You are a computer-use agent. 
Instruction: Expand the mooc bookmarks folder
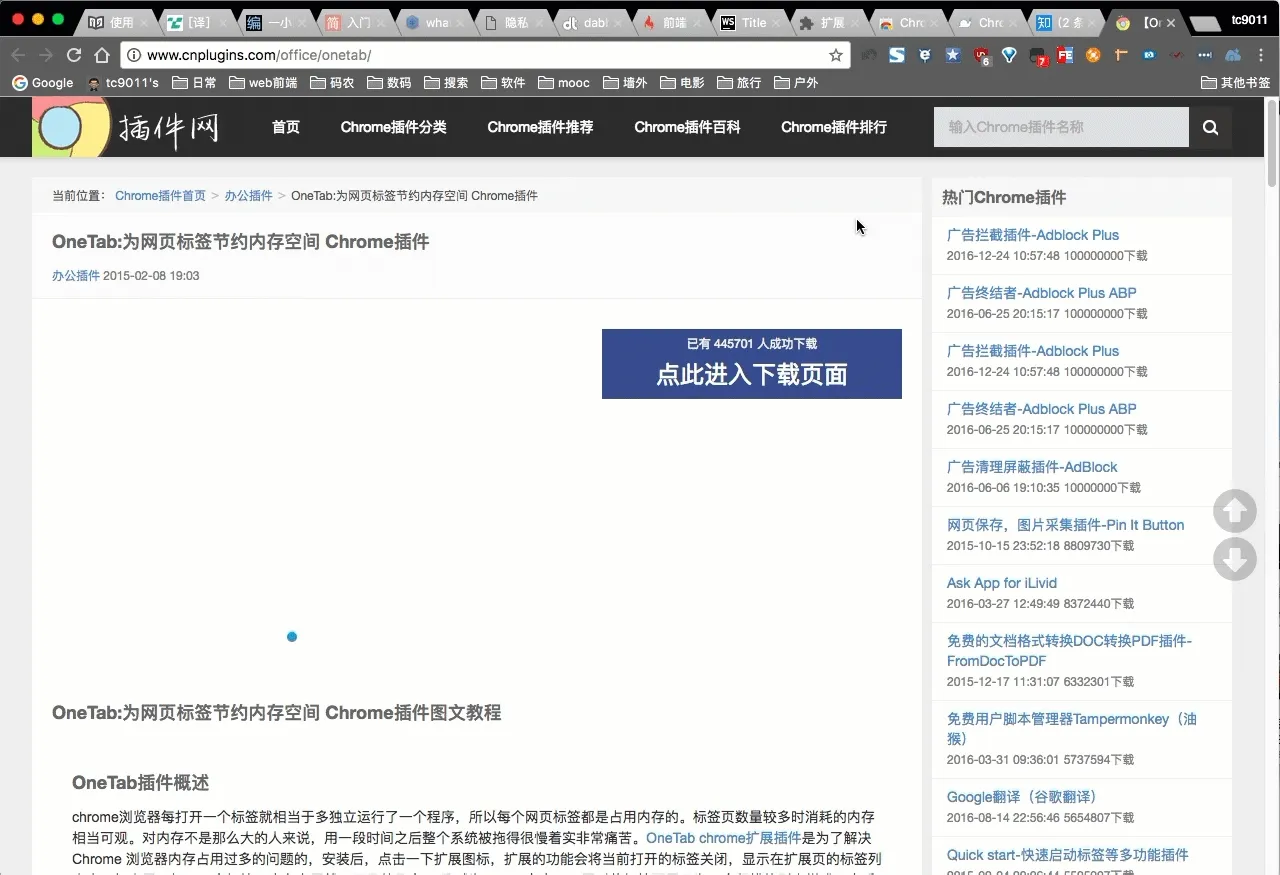click(564, 83)
